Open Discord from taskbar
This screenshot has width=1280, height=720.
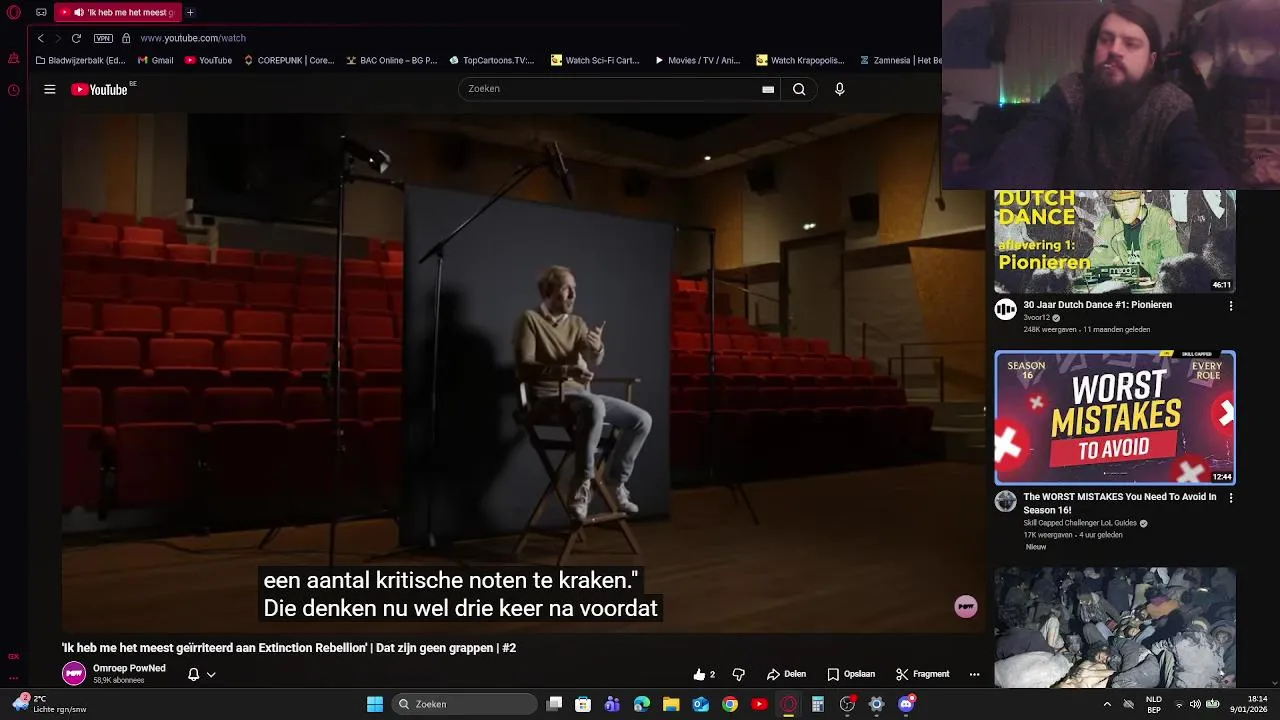[x=906, y=704]
